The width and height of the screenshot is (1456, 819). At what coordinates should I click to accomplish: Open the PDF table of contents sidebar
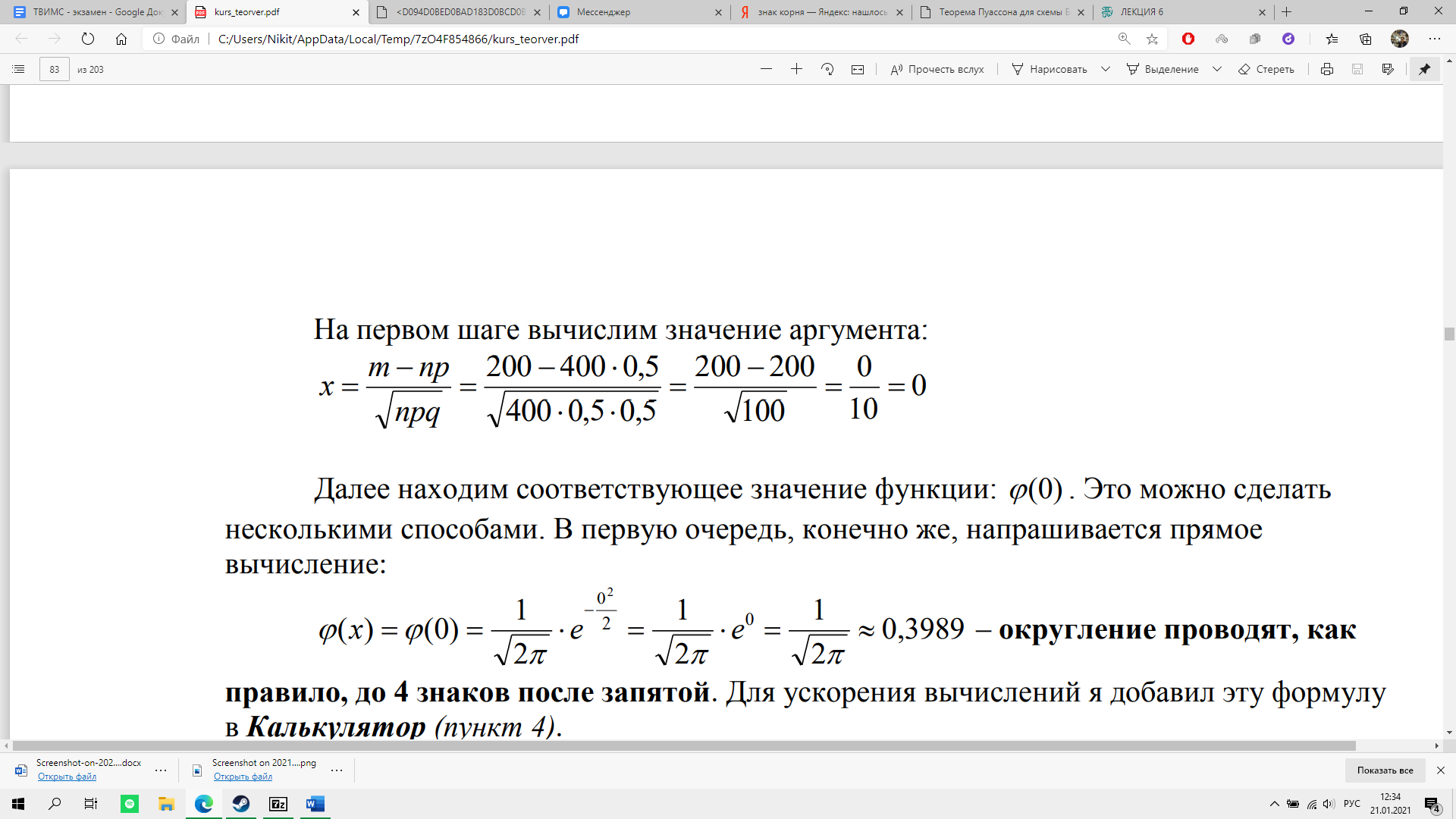click(x=19, y=69)
